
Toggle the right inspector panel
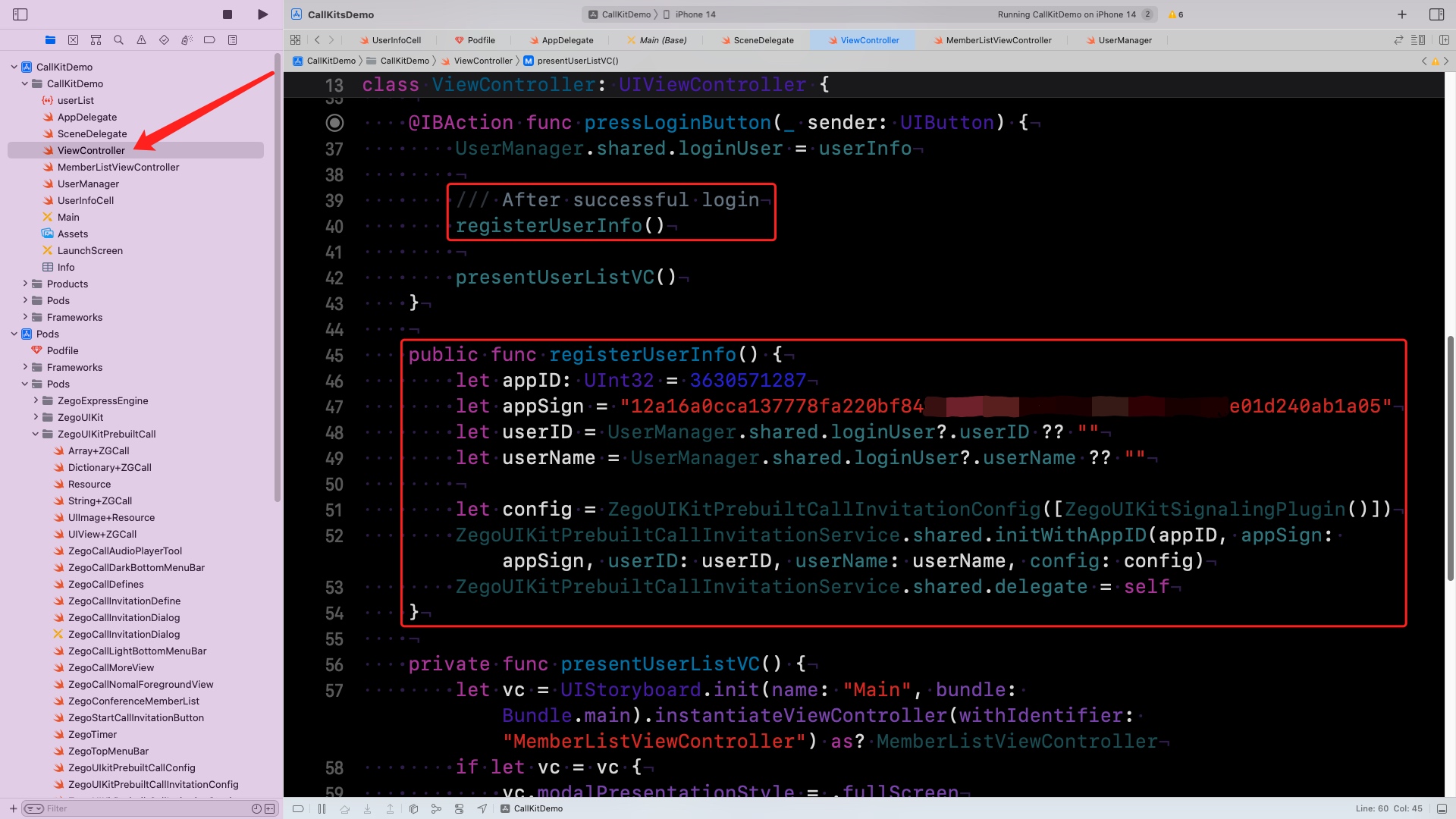click(1436, 14)
